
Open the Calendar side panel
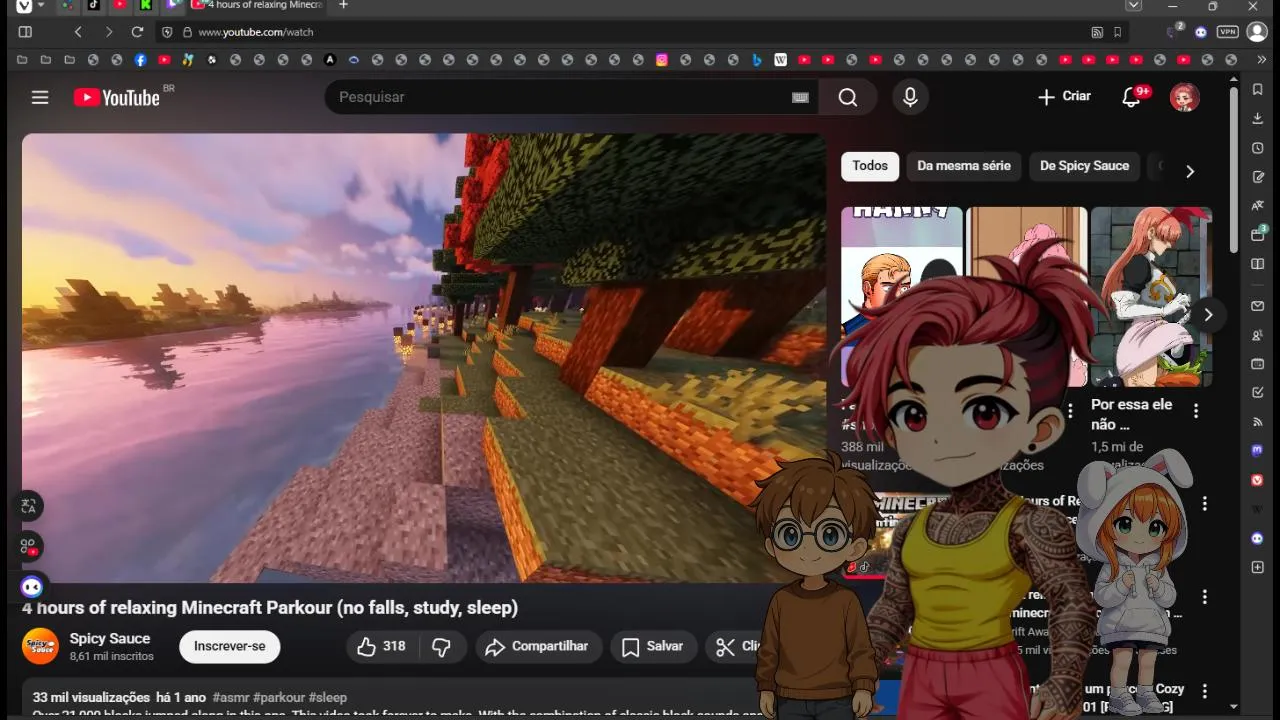pos(1258,364)
